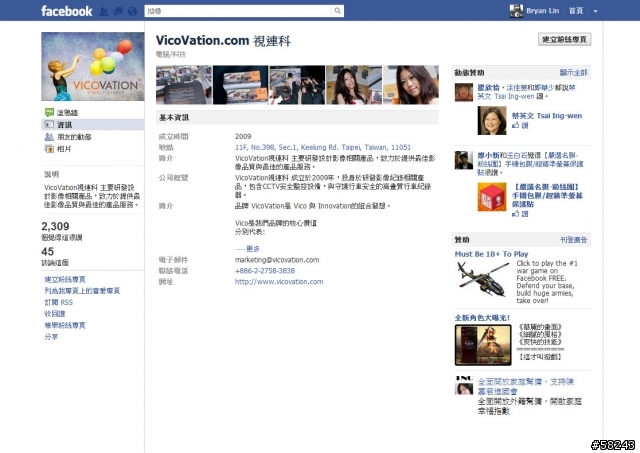
Task: Open Tsai Ing-wen page link
Action: click(547, 116)
